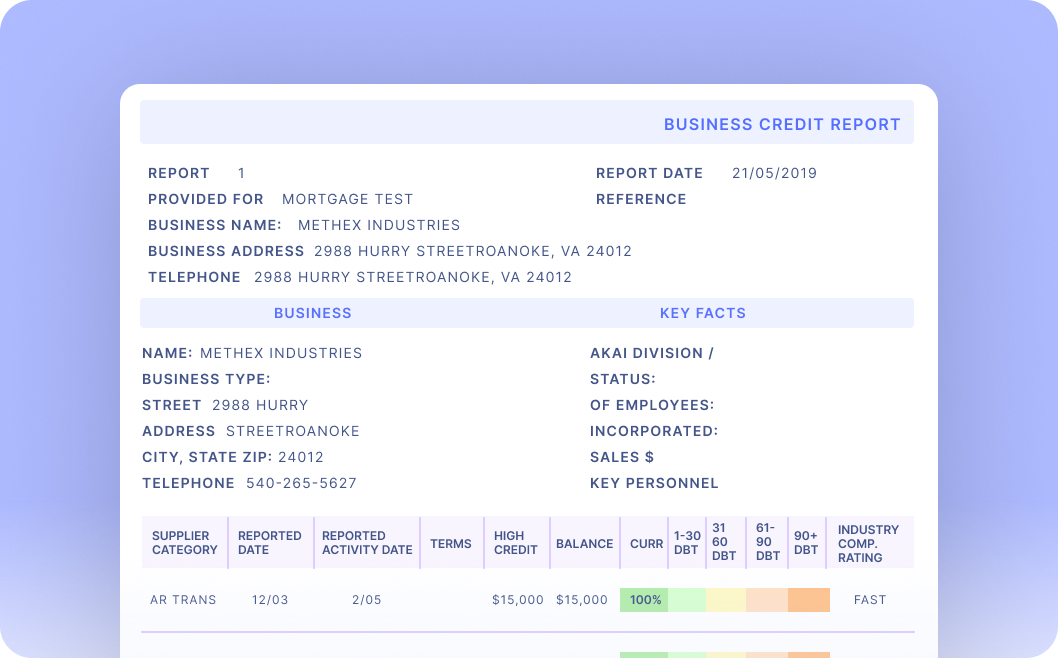
Task: Click the High Credit column header
Action: [515, 543]
